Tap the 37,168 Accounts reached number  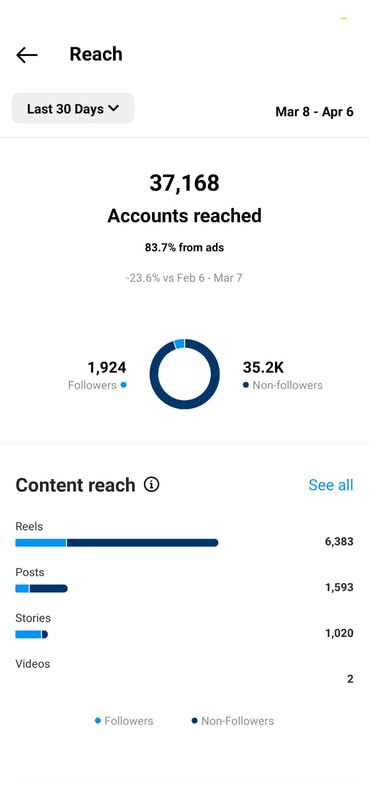(x=184, y=183)
